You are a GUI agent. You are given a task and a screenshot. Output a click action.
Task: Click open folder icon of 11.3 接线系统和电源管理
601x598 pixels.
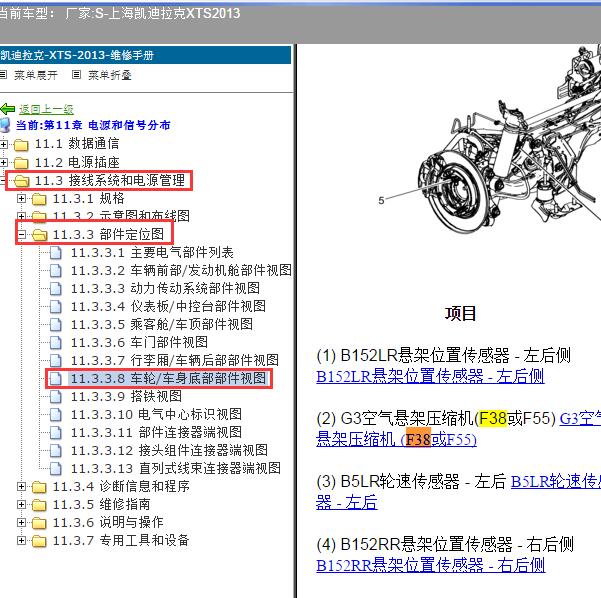[21, 181]
